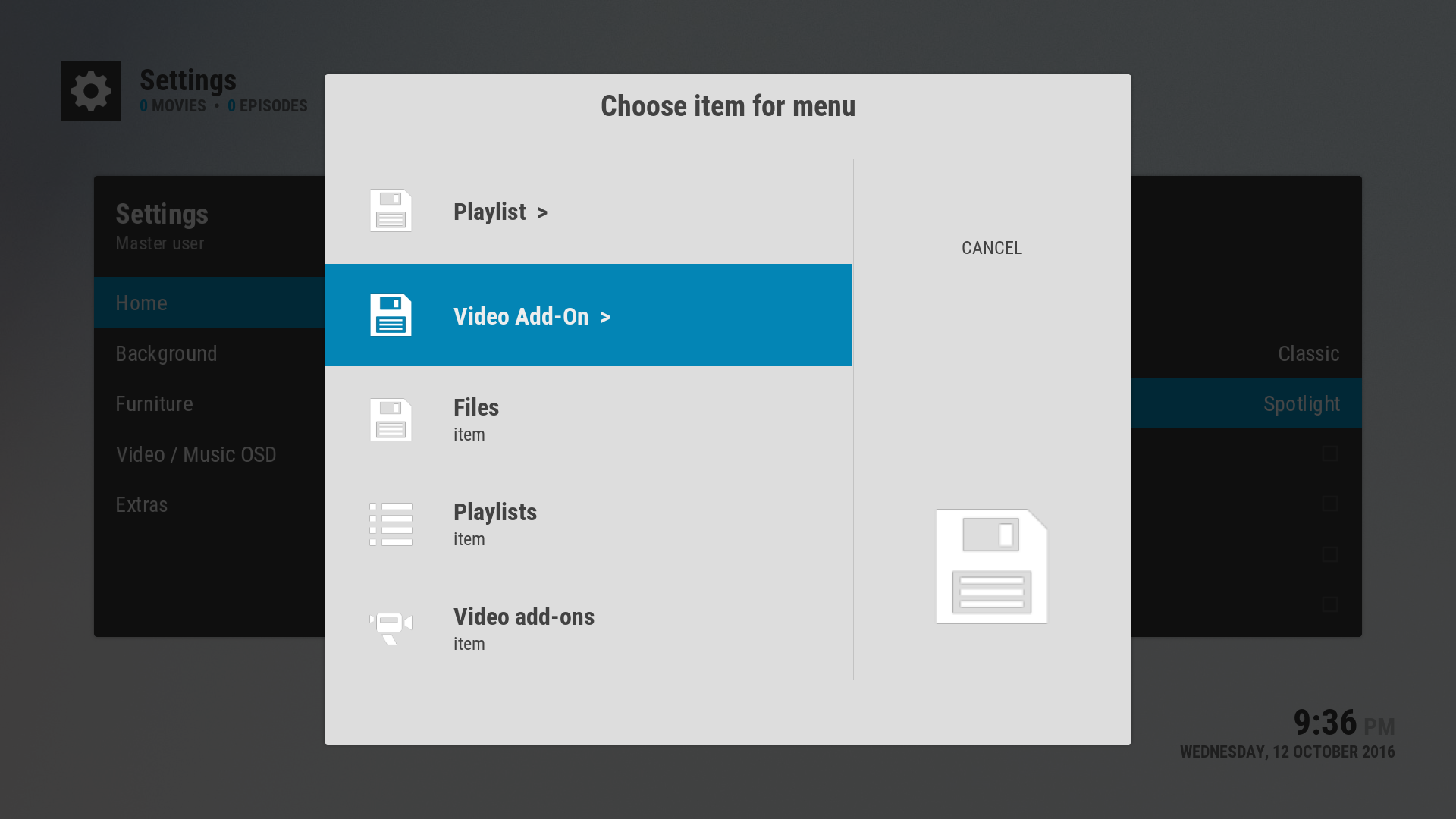Click the Video Add-On floppy icon
Screen dimensions: 1456x819
(x=391, y=315)
